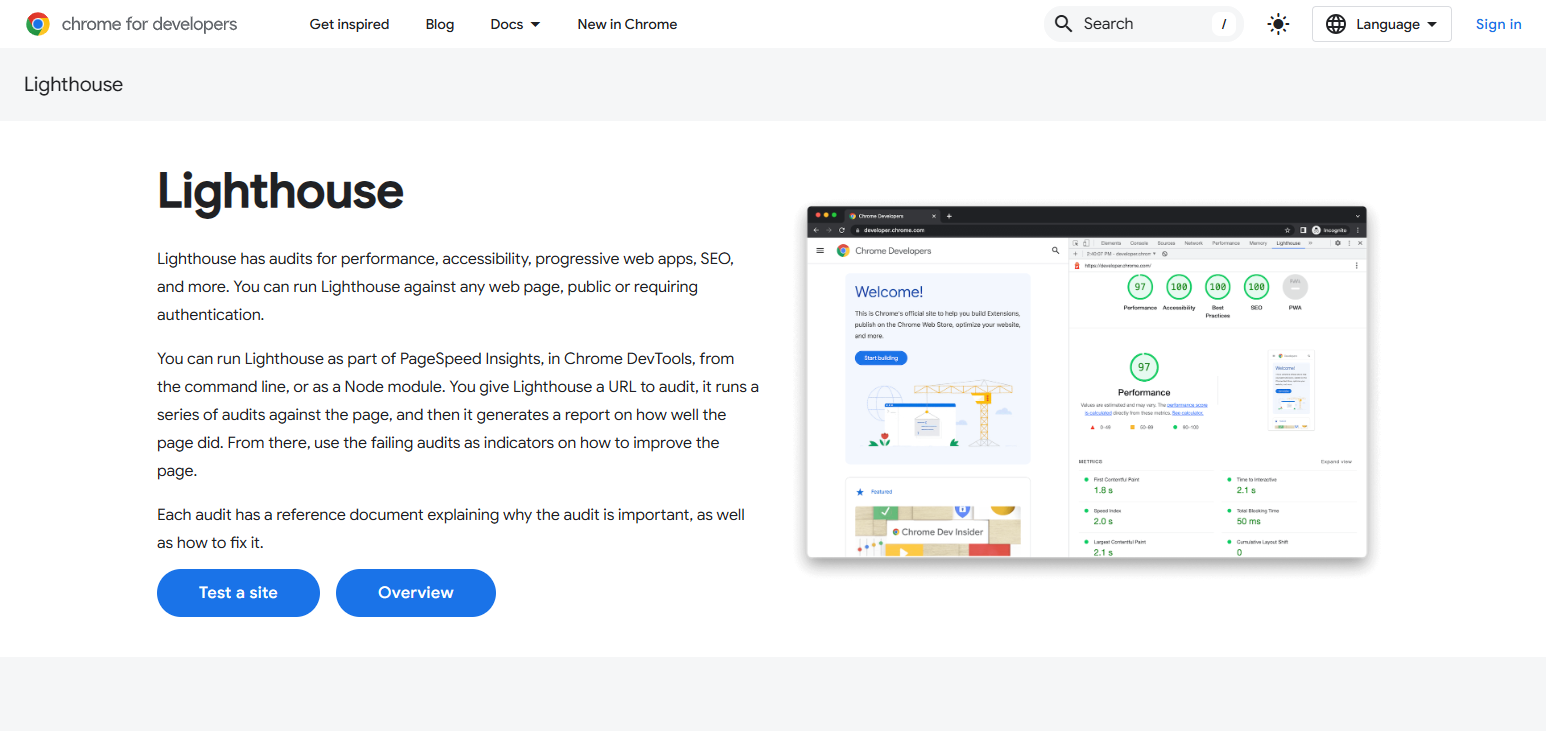
Task: Open the Get inspired menu item
Action: (x=349, y=24)
